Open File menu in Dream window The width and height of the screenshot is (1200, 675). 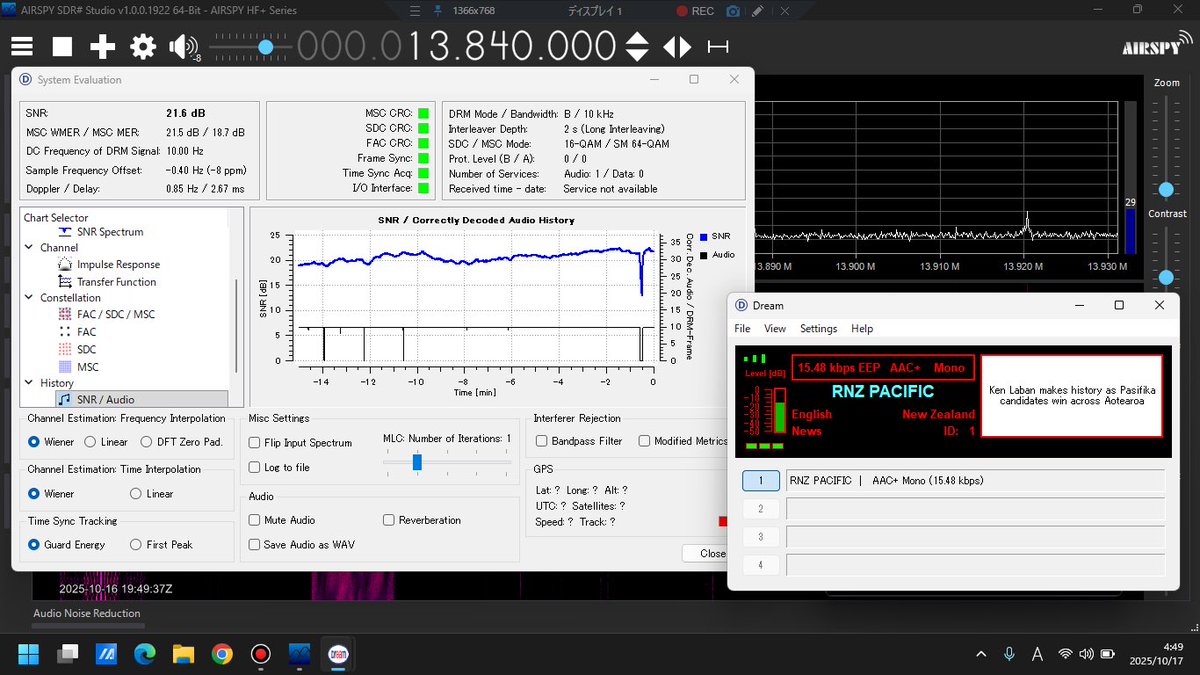click(x=742, y=329)
